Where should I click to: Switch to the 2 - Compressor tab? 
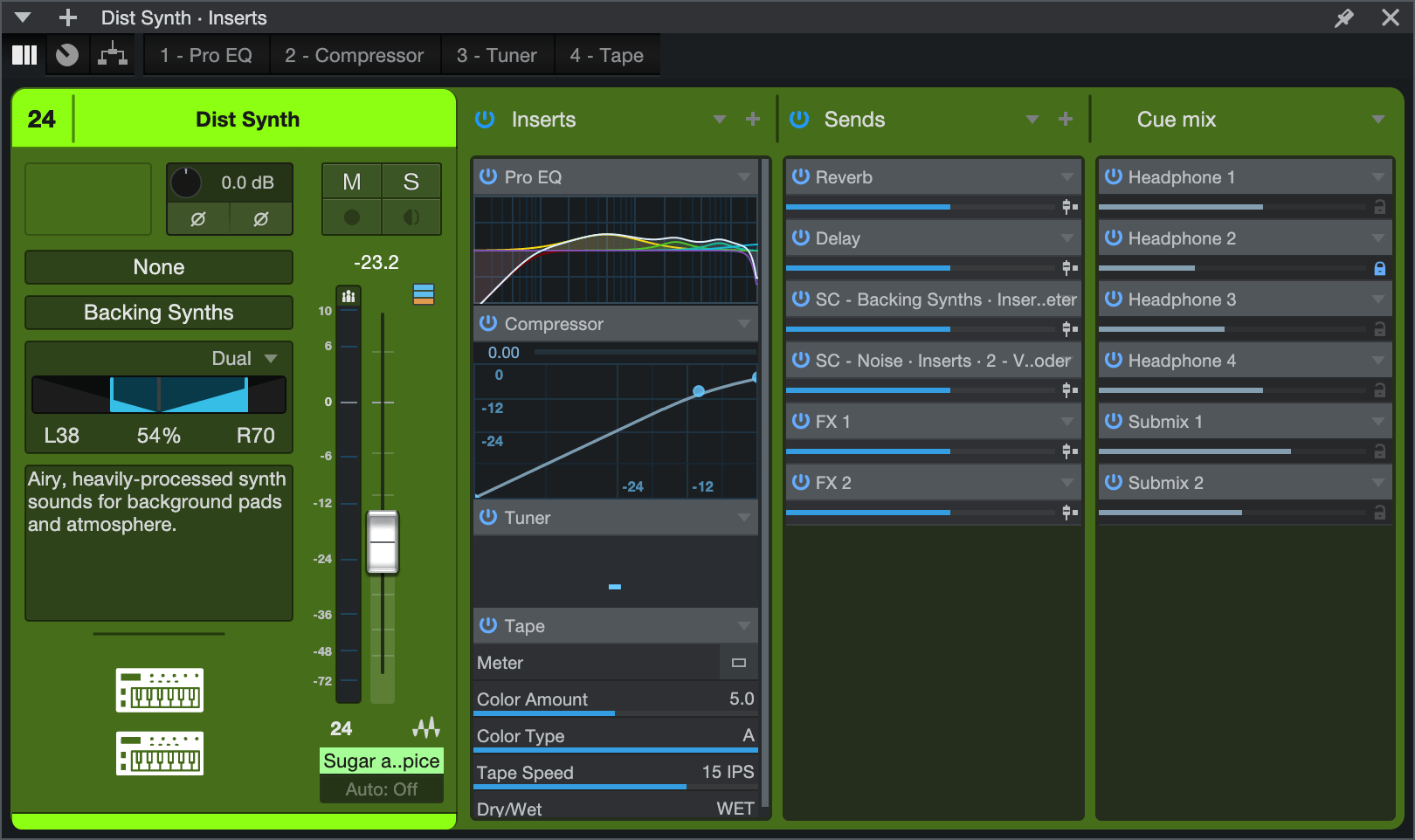[355, 54]
